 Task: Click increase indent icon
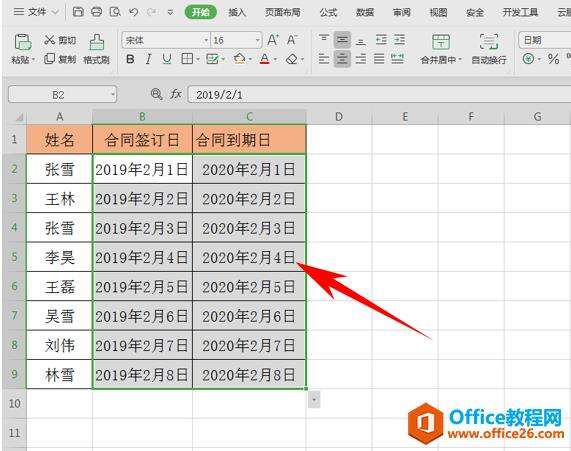coord(399,39)
